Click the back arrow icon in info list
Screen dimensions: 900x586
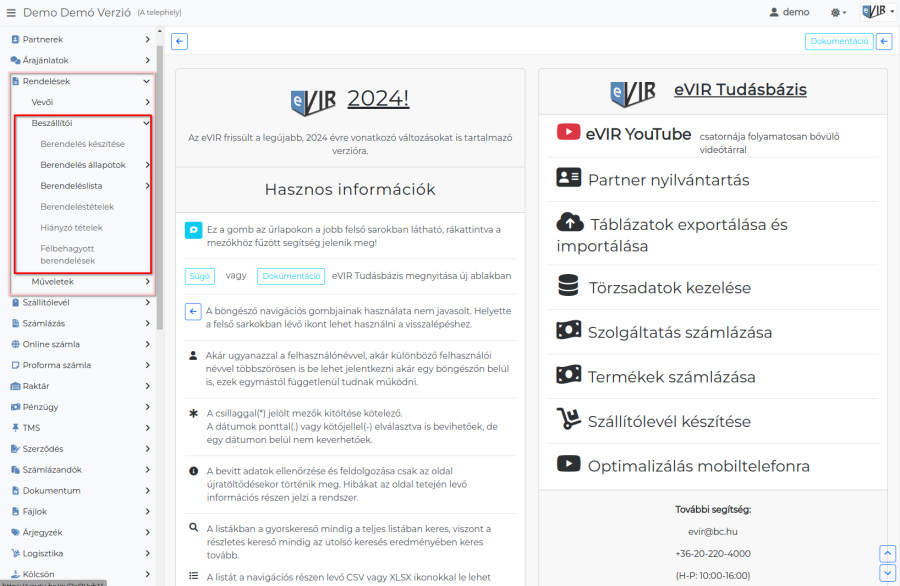193,312
